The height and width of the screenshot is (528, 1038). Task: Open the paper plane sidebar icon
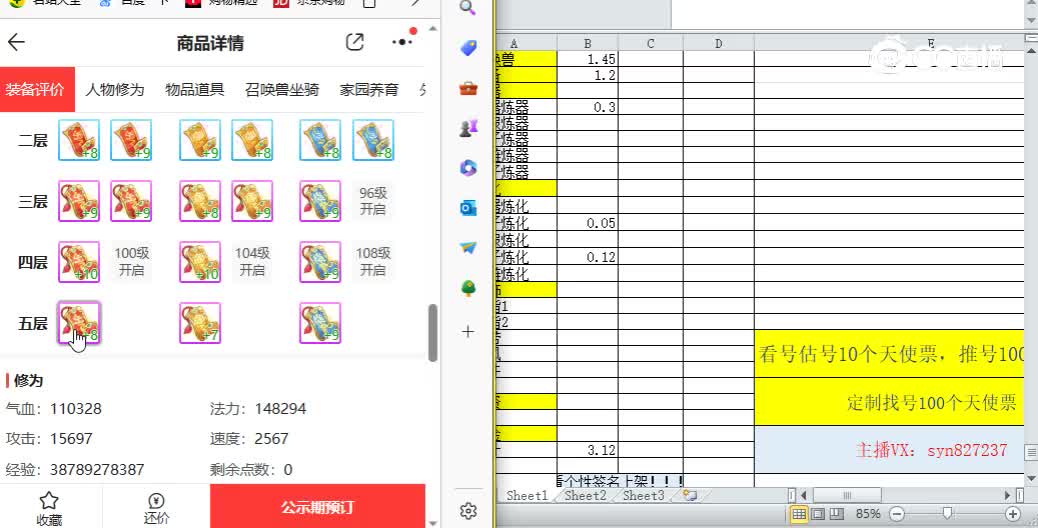[468, 248]
